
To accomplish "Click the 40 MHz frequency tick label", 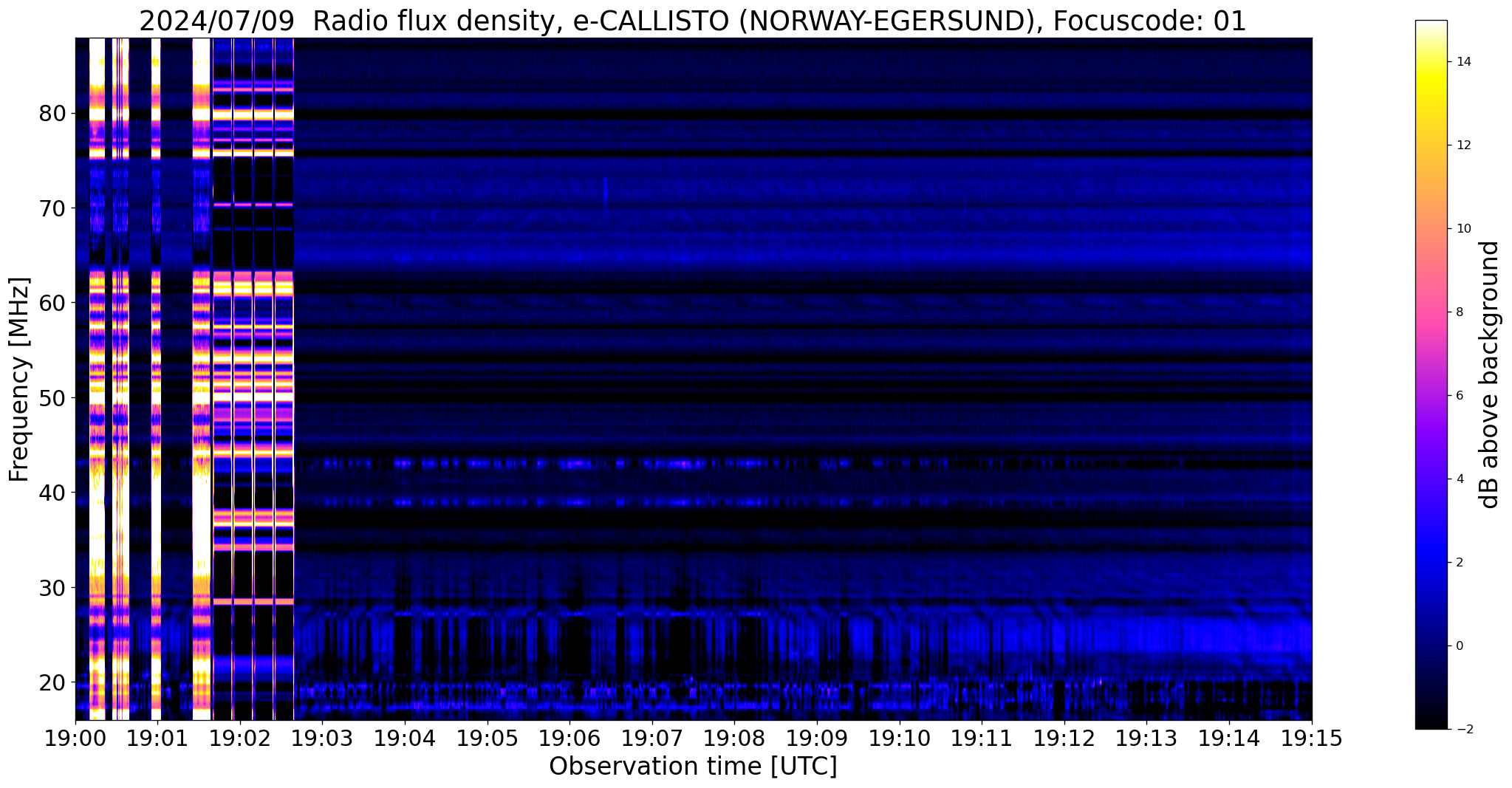I will (x=53, y=493).
